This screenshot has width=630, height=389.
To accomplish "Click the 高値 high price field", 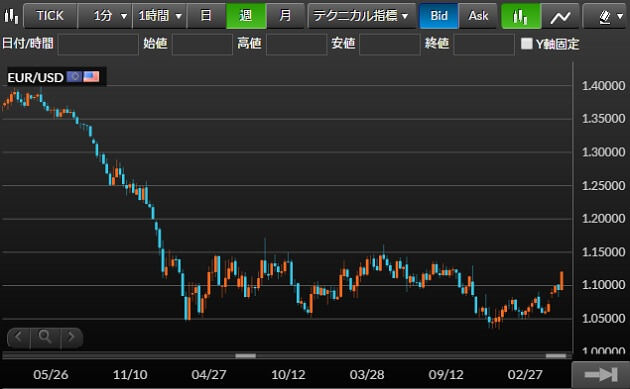I will click(296, 44).
